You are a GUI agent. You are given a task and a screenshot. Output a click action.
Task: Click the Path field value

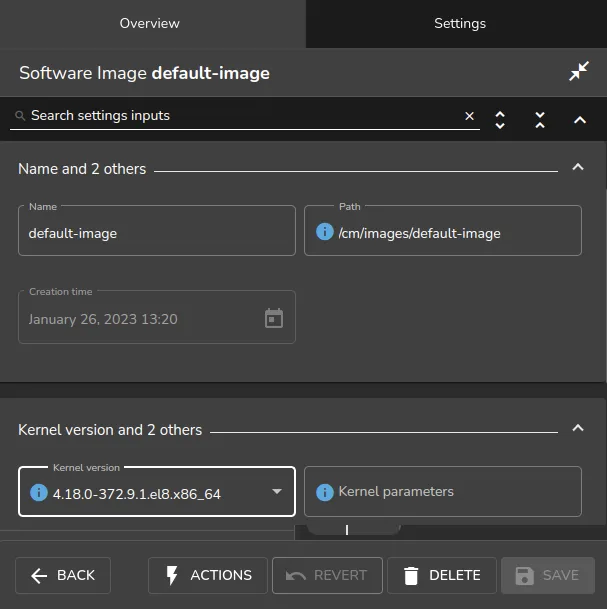tap(419, 233)
